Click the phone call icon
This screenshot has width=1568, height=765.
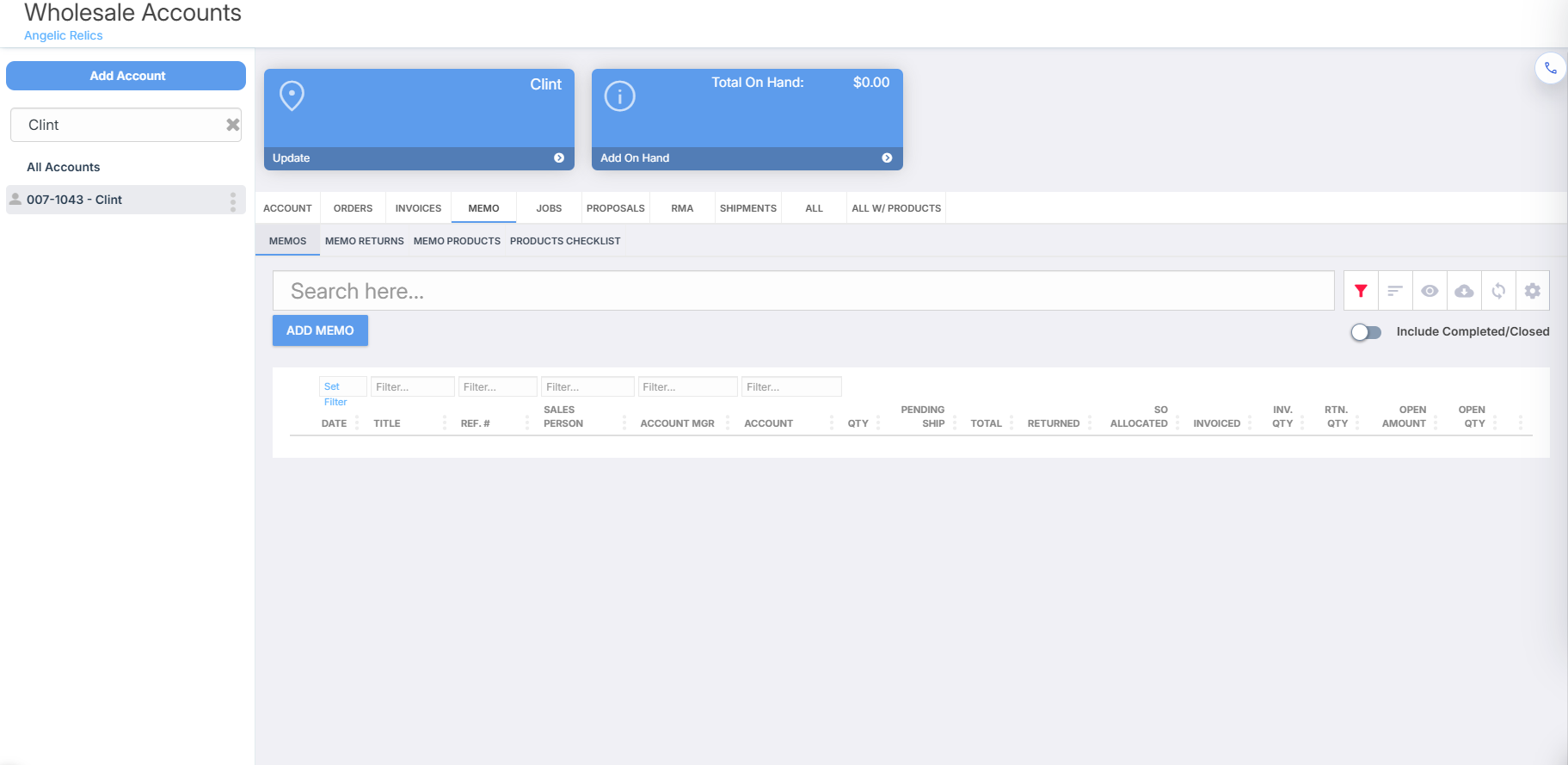click(x=1550, y=68)
